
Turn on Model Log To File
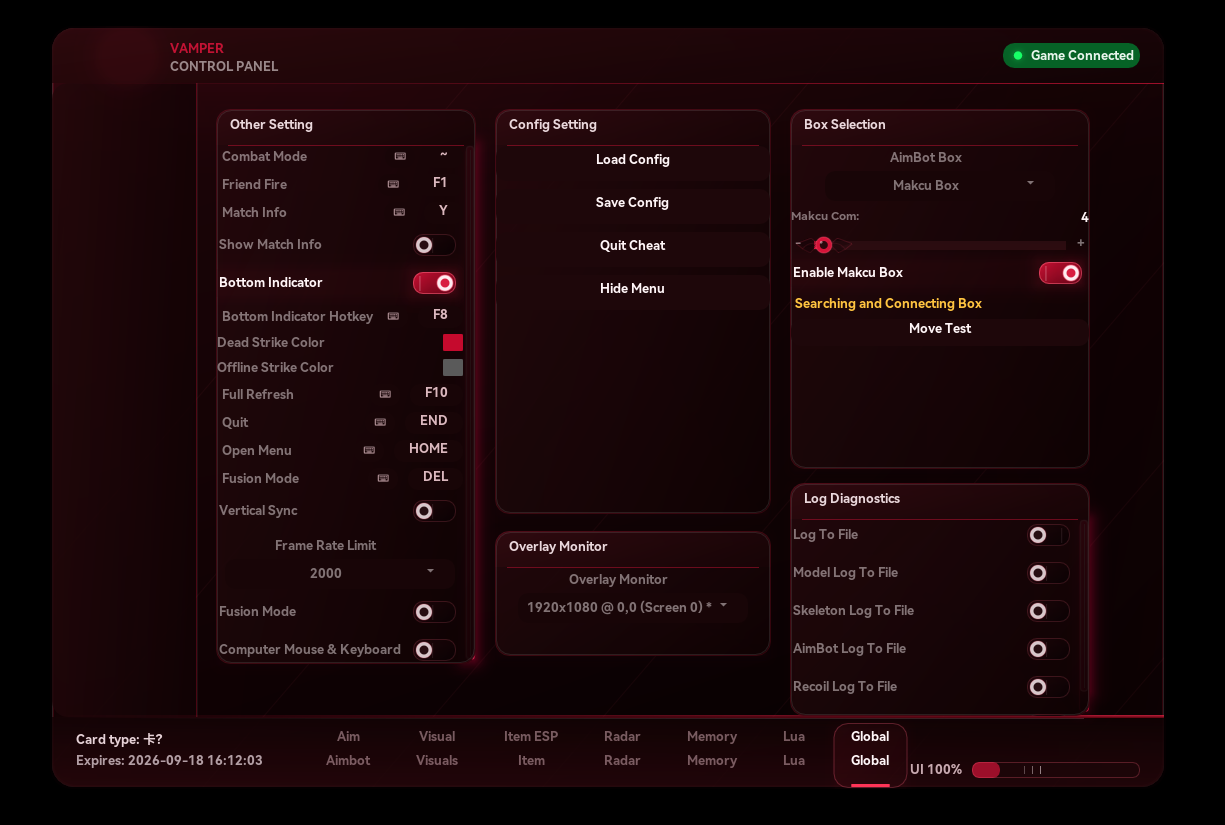(x=1048, y=573)
